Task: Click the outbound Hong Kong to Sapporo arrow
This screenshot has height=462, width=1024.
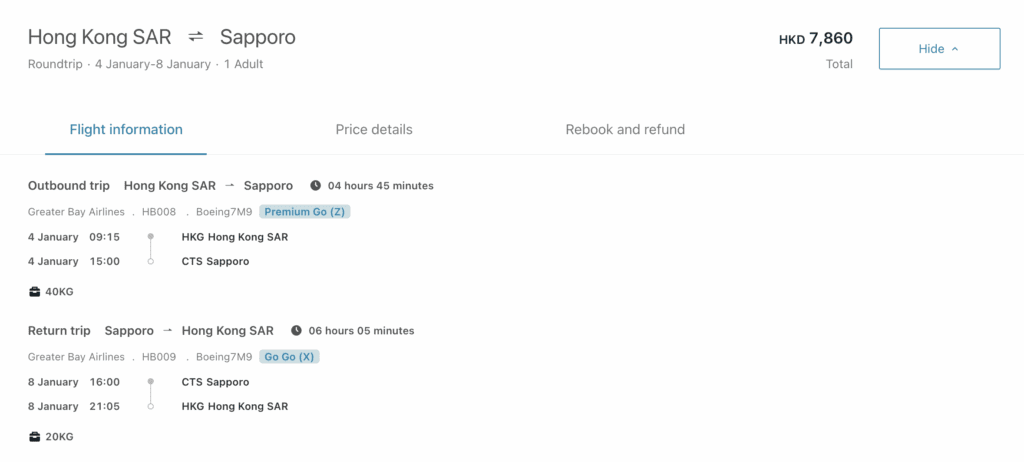Action: pyautogui.click(x=230, y=186)
